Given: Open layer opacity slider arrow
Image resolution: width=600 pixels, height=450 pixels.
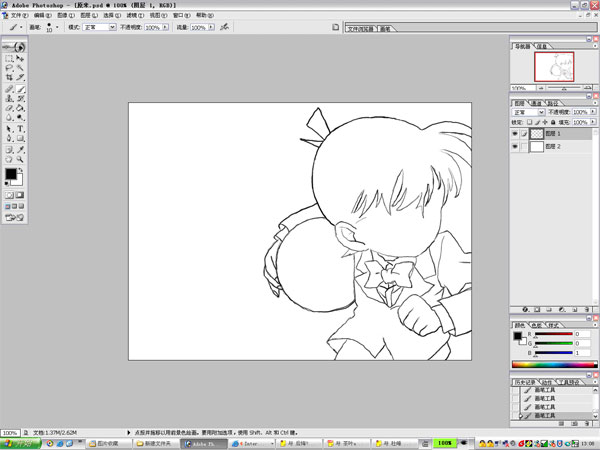Looking at the screenshot, I should click(593, 112).
